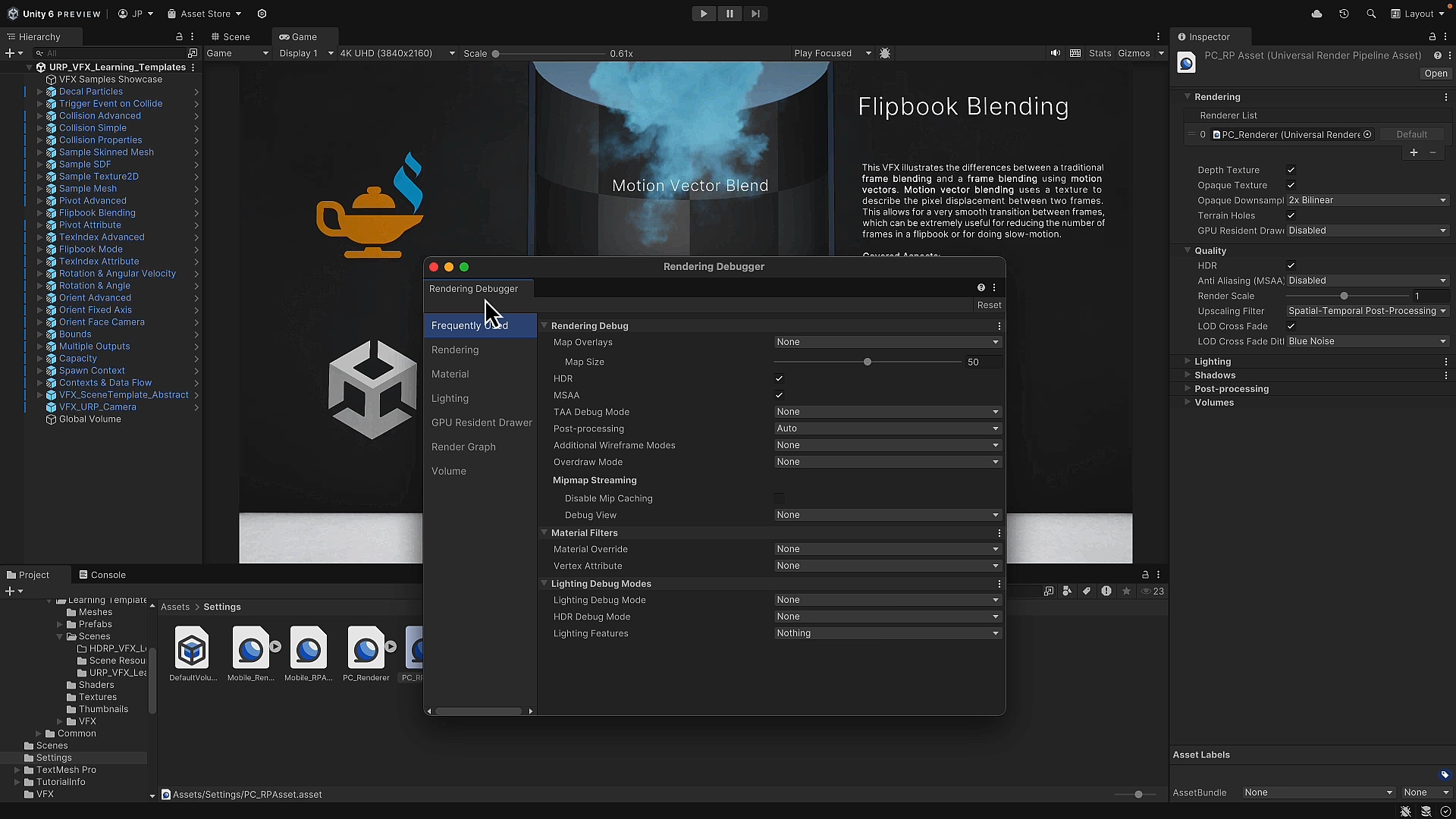
Task: Click the Reset button in Rendering Debugger
Action: [x=990, y=305]
